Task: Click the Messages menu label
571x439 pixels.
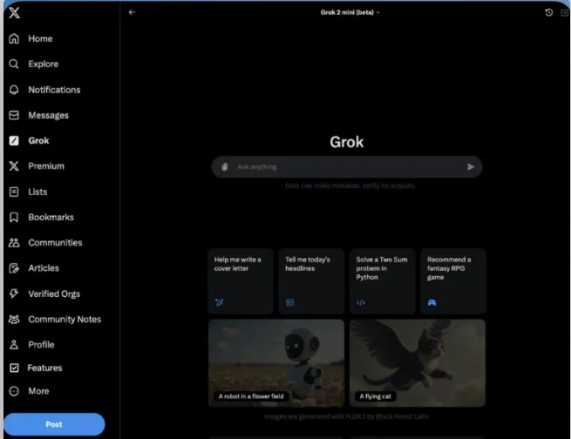Action: point(48,115)
